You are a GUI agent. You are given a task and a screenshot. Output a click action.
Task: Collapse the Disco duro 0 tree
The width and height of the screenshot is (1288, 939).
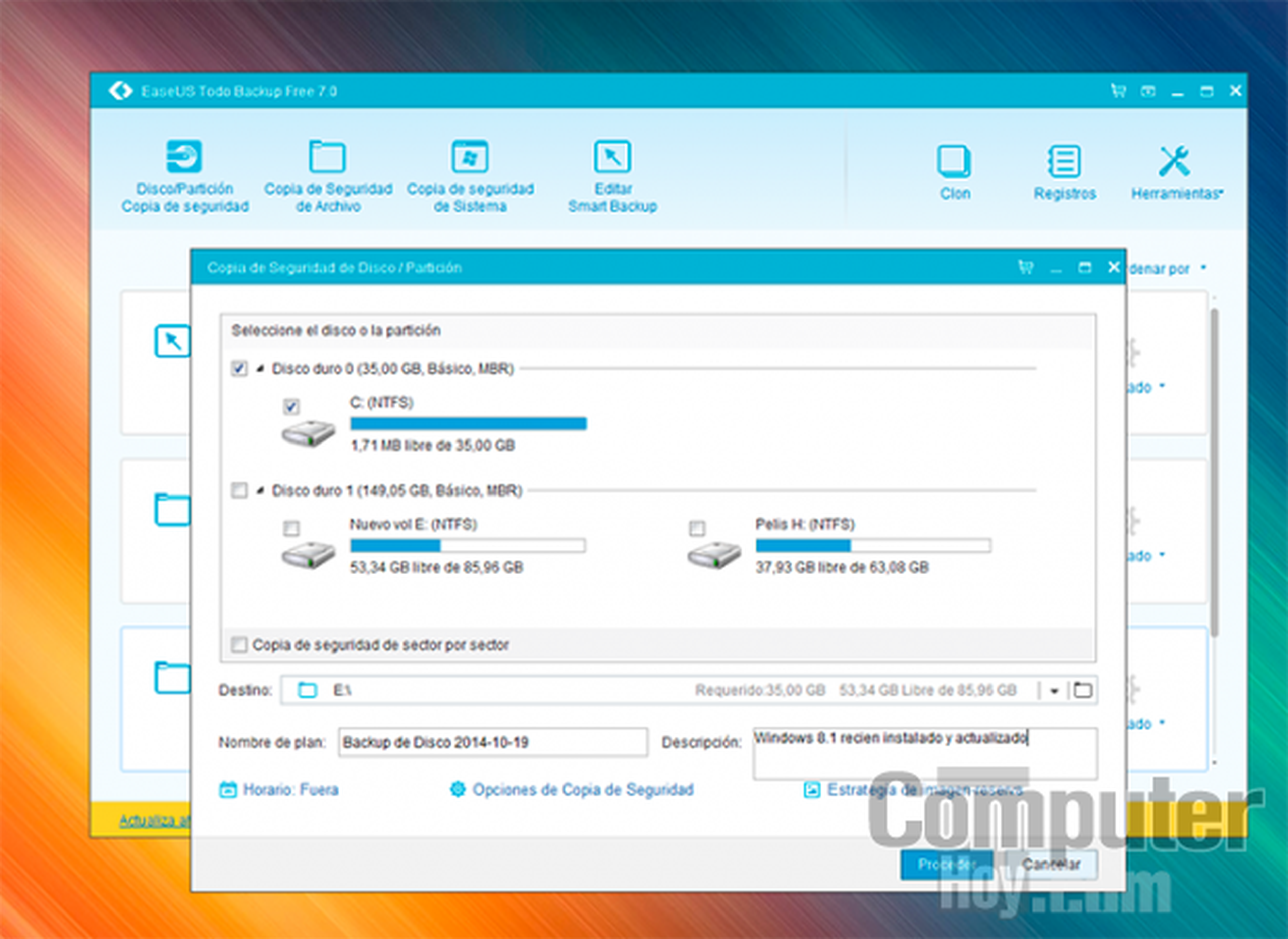click(x=261, y=368)
